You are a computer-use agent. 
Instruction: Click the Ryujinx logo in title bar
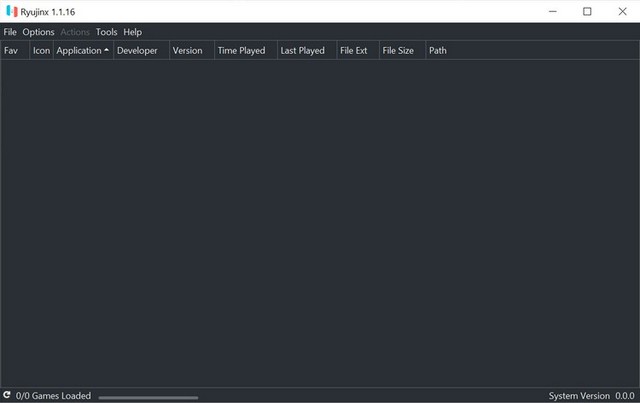(x=12, y=11)
